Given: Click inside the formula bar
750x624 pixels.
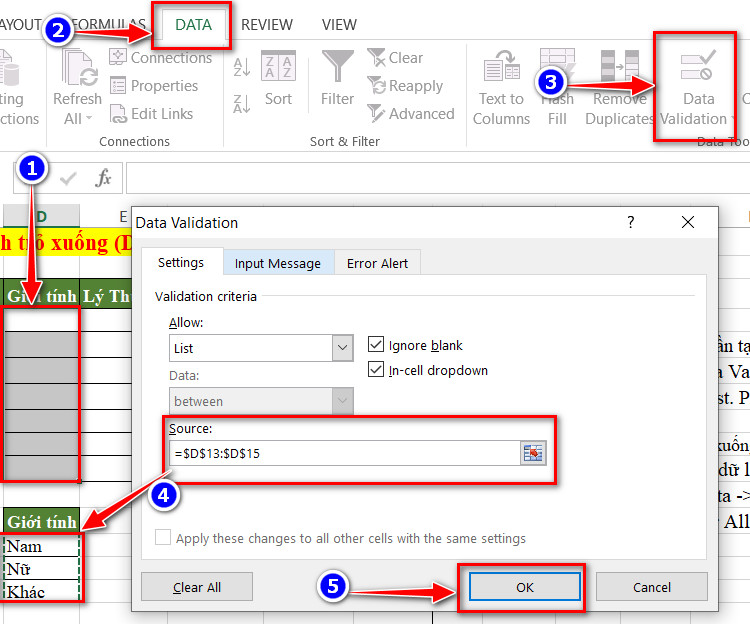Looking at the screenshot, I should click(438, 178).
